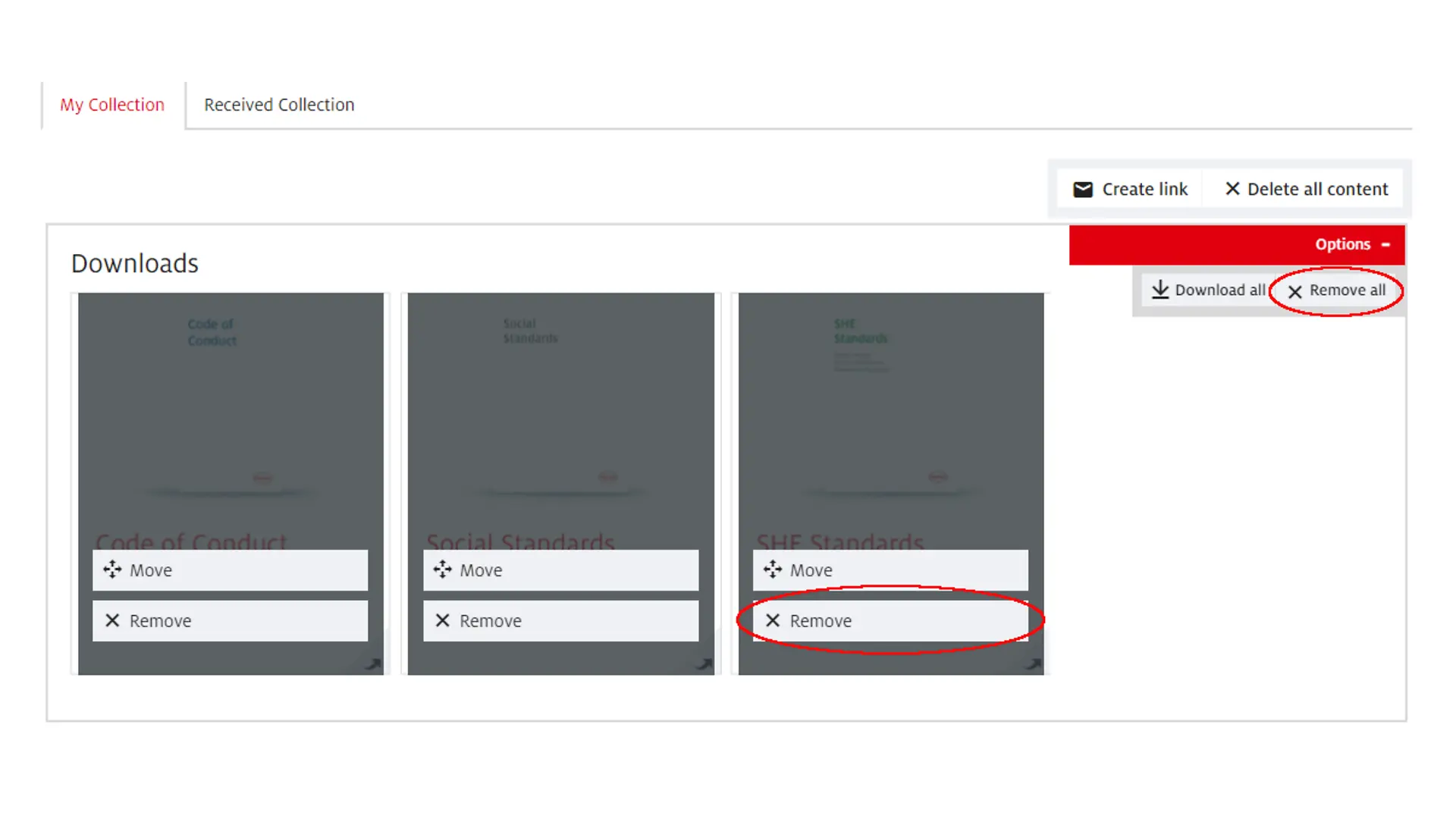This screenshot has width=1456, height=819.
Task: Click the Remove X icon on Code of Conduct
Action: coord(113,620)
